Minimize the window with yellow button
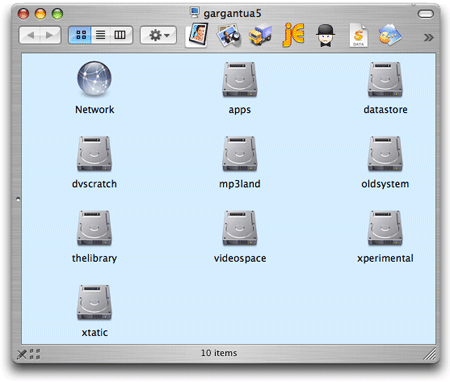The image size is (450, 382). pos(40,14)
